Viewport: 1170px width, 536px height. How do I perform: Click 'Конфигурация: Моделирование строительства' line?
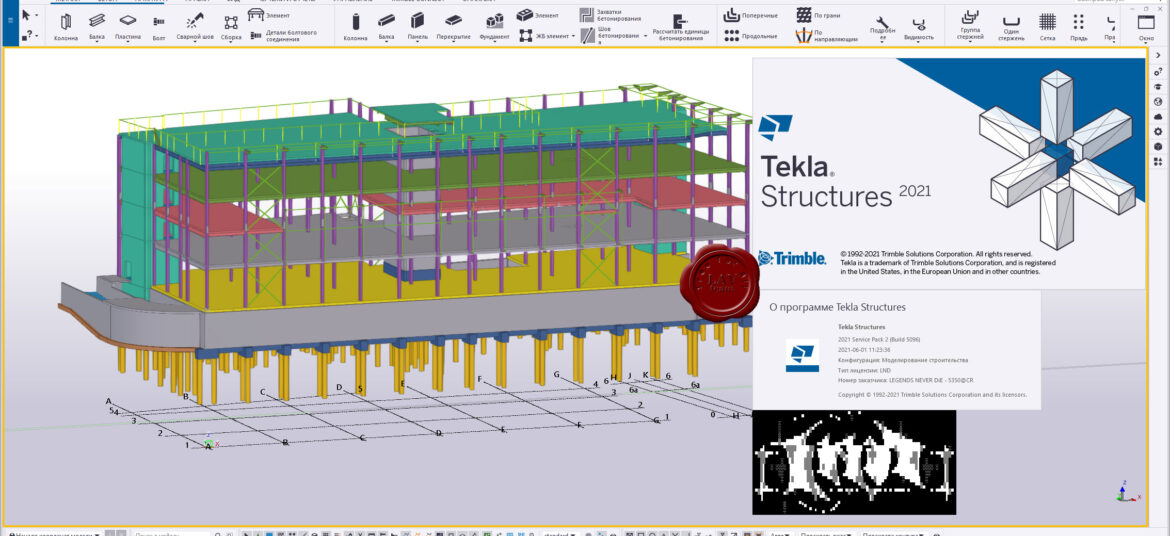point(903,359)
